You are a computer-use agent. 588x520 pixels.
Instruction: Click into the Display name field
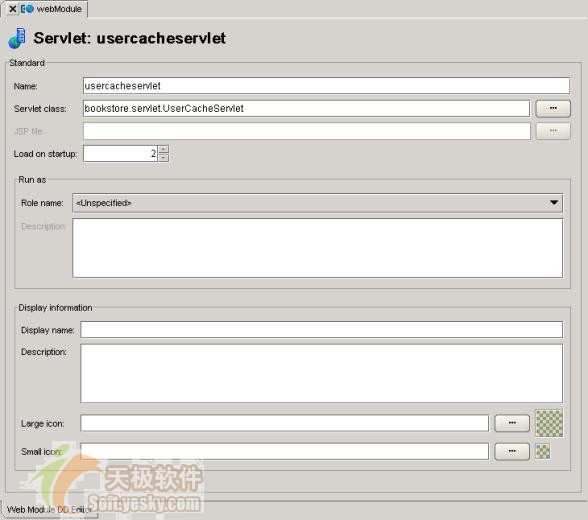[321, 330]
